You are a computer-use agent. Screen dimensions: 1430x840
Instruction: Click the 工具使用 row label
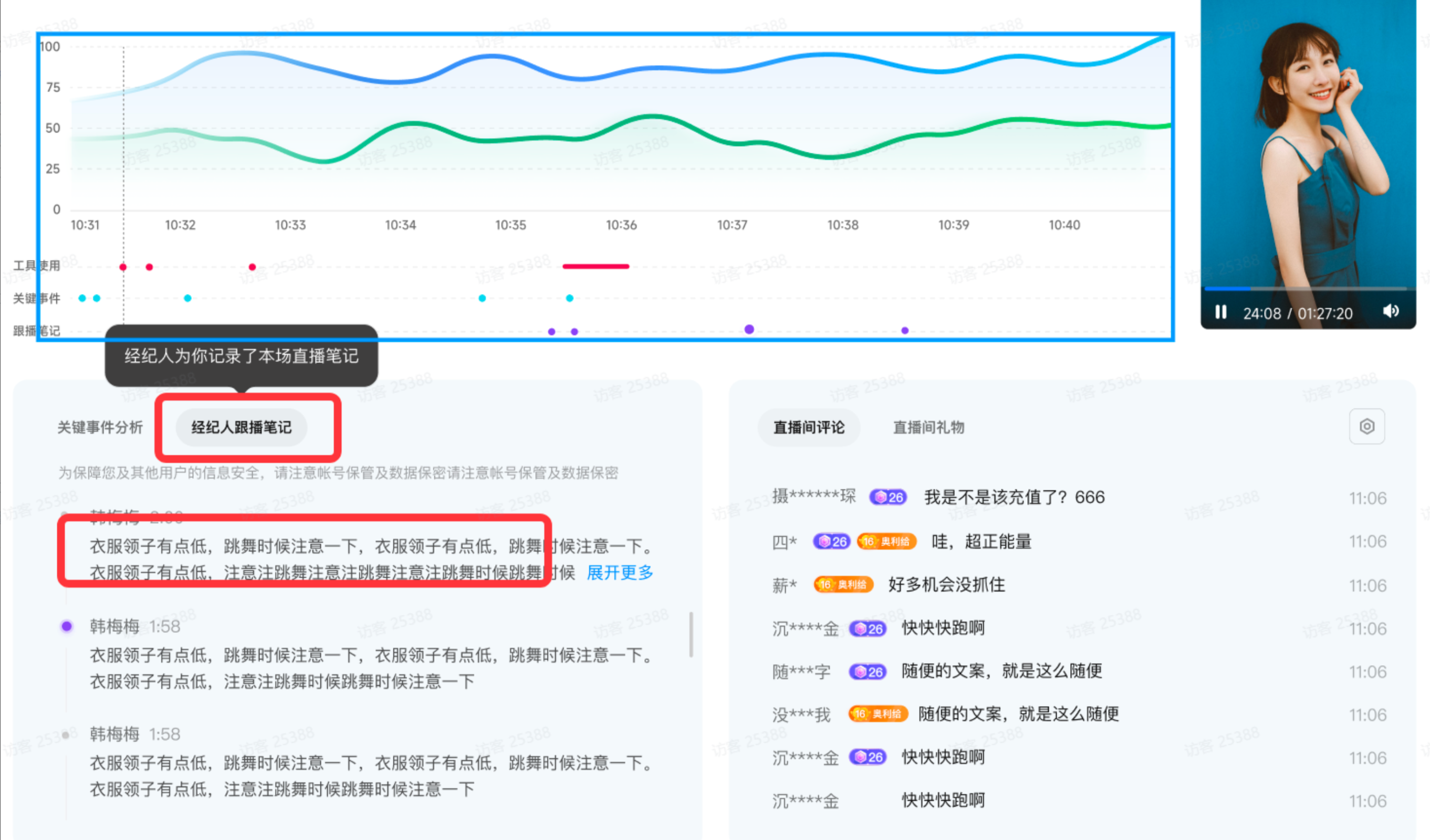pyautogui.click(x=37, y=266)
